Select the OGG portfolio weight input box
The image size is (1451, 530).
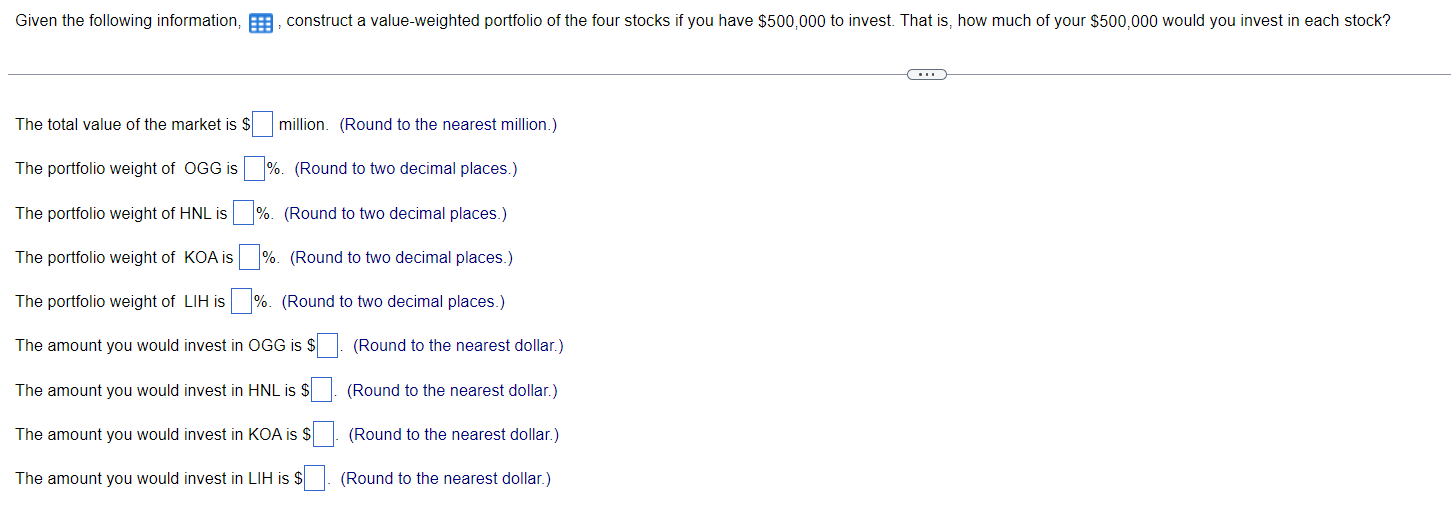point(254,169)
